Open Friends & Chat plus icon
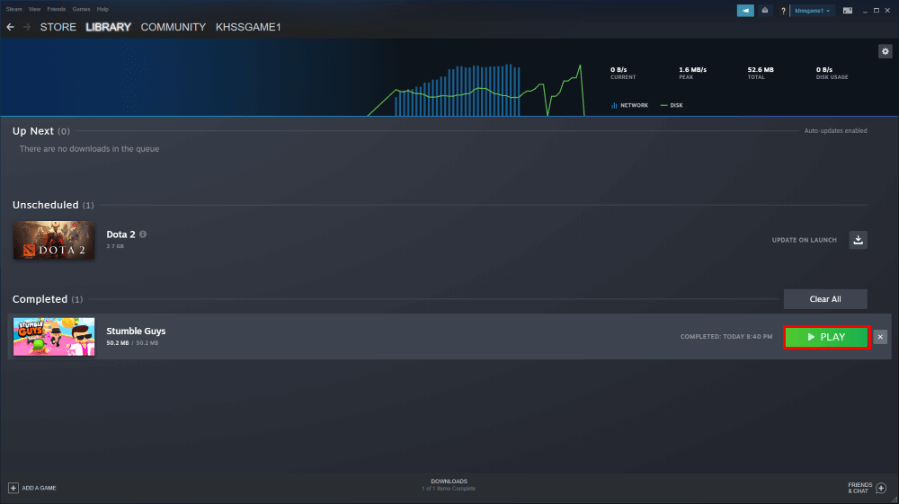 pyautogui.click(x=881, y=488)
